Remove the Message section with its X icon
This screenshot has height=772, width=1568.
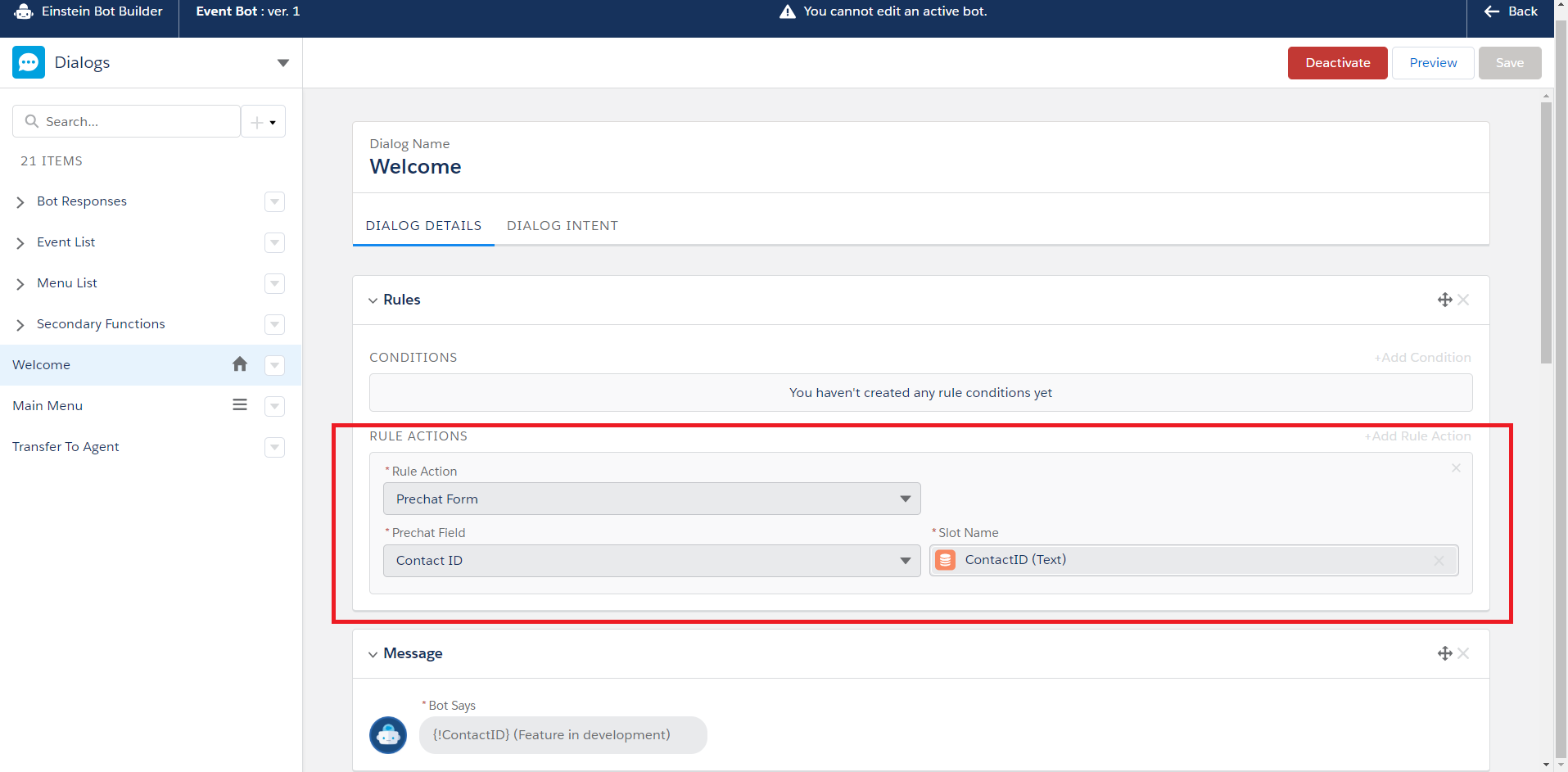[1464, 653]
